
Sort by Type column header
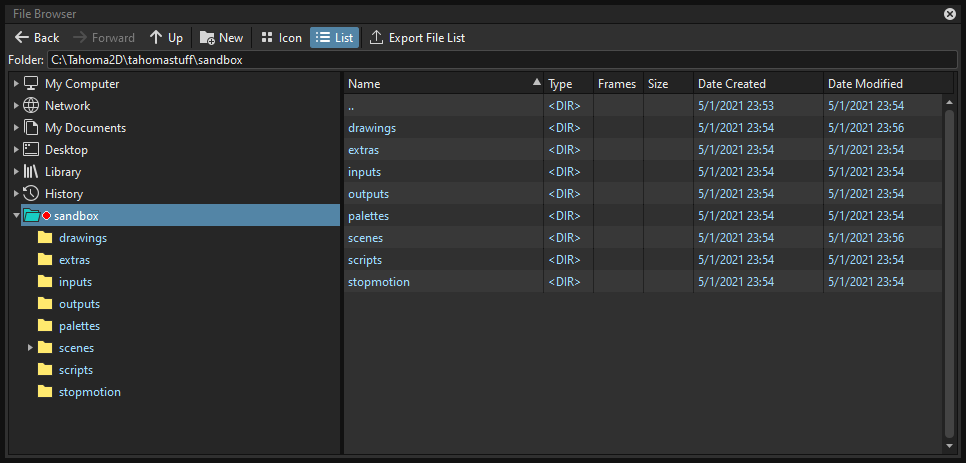pos(569,84)
